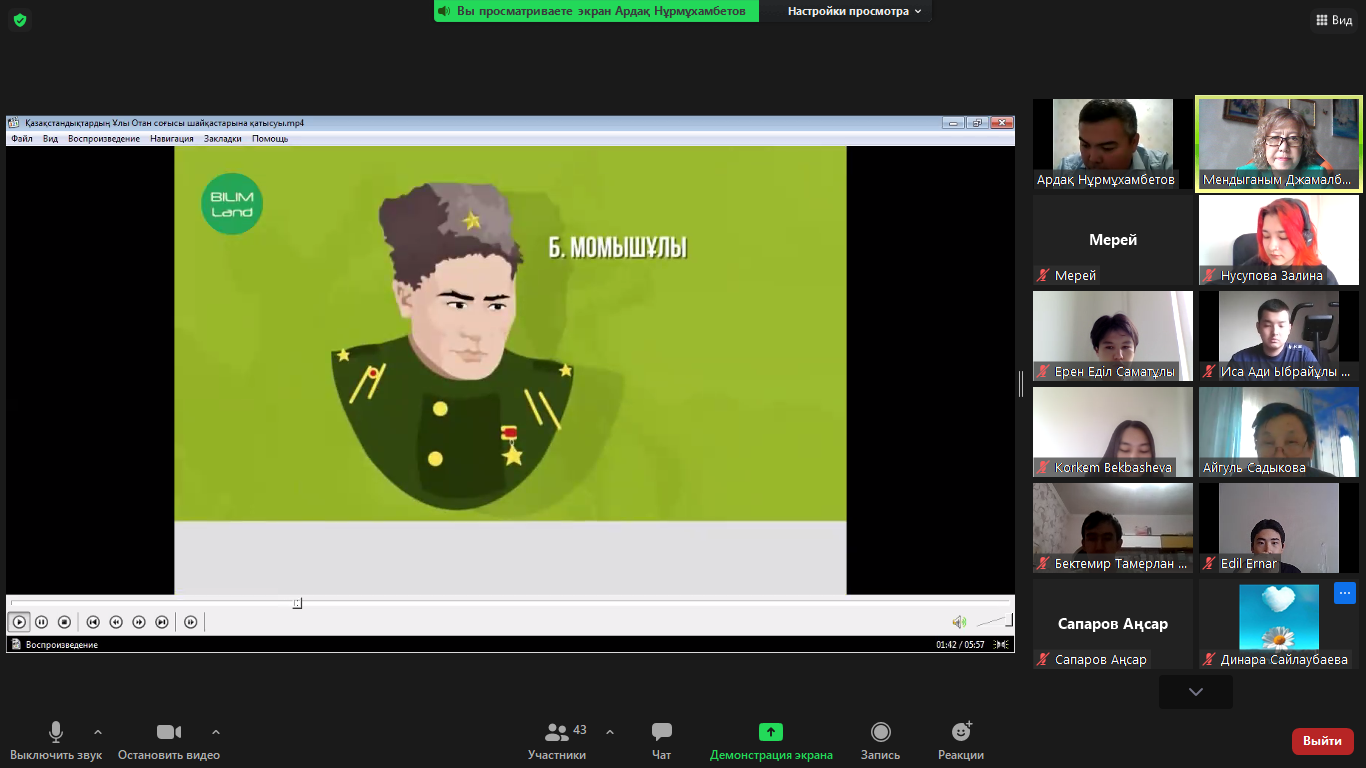Screen dimensions: 1366x768
Task: Open the Чат panel
Action: (x=661, y=740)
